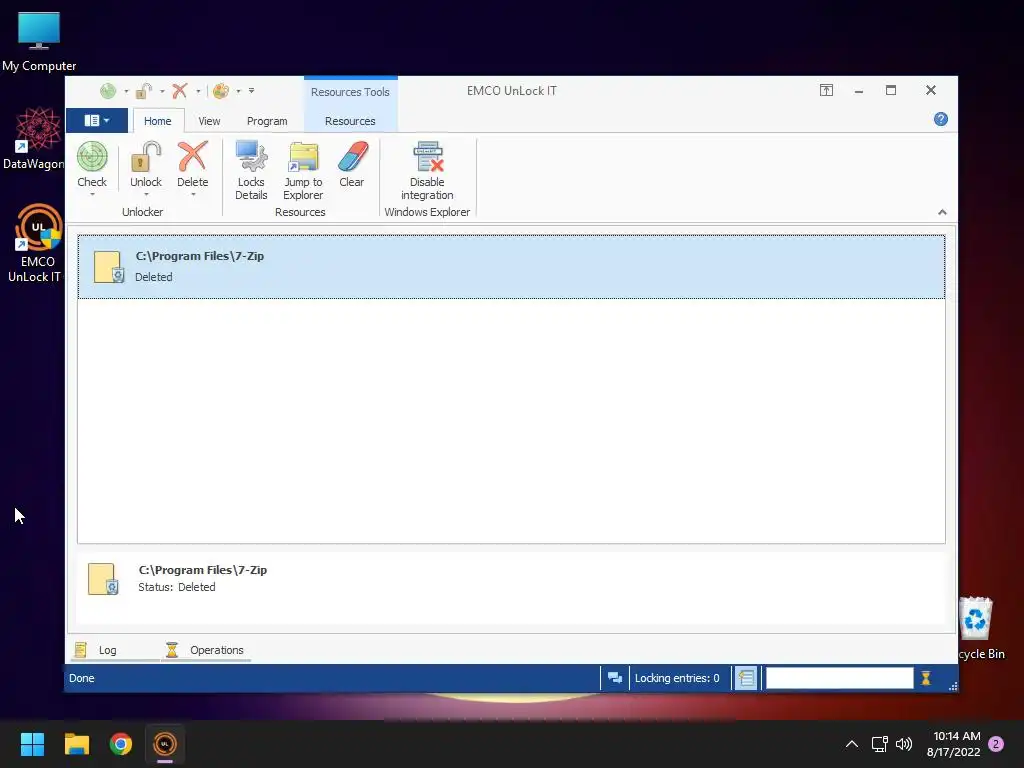The width and height of the screenshot is (1024, 768).
Task: Click the status bar text field
Action: pos(839,678)
